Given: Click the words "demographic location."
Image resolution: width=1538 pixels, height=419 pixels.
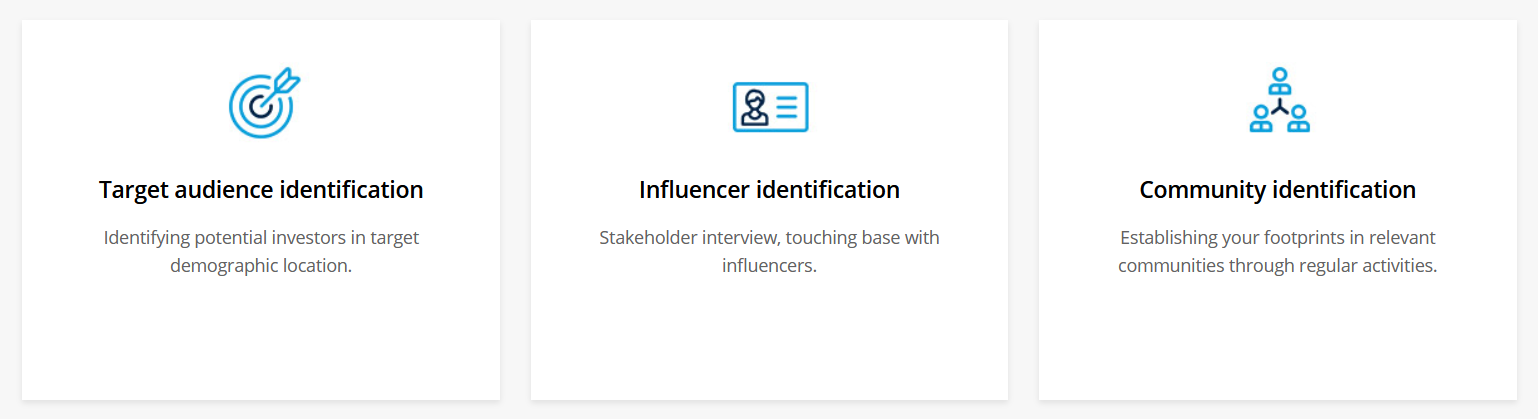Looking at the screenshot, I should tap(261, 267).
